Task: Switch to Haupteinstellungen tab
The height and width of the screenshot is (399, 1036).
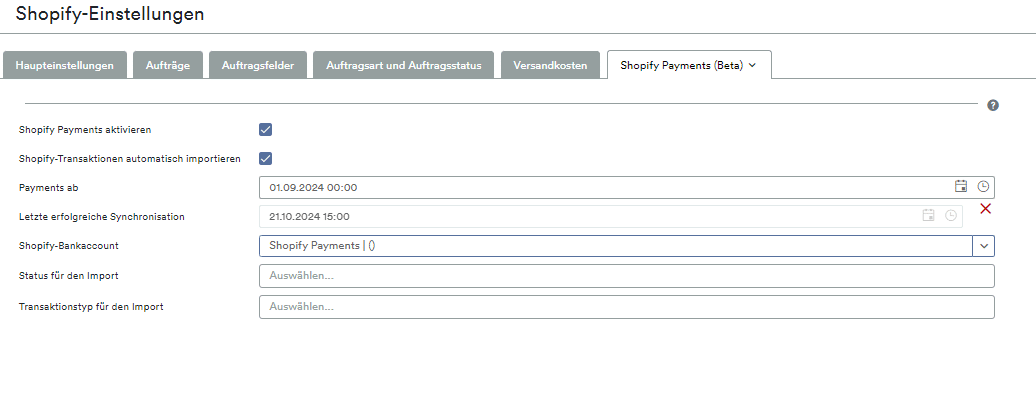Action: (65, 65)
